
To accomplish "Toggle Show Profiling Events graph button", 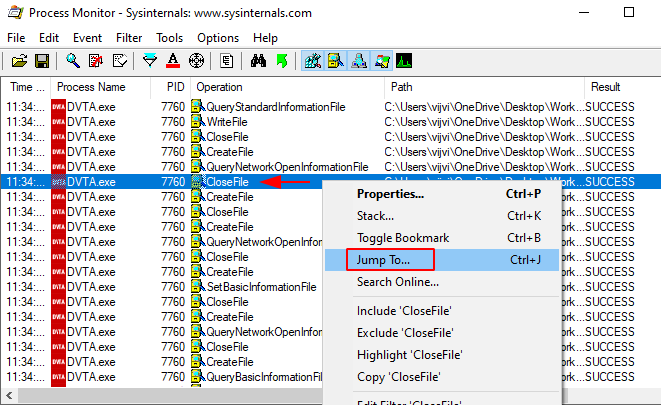I will click(x=404, y=61).
